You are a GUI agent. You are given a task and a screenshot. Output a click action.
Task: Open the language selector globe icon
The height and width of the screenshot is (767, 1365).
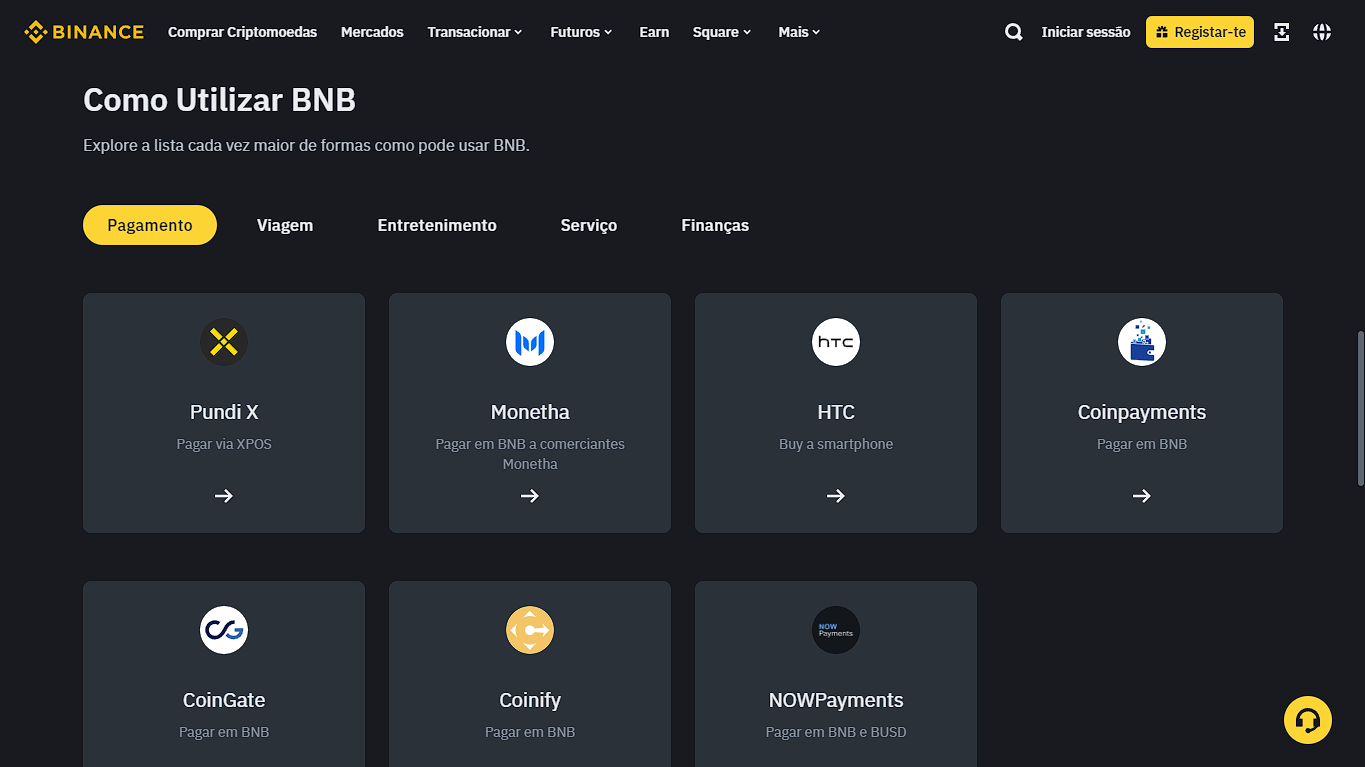click(x=1322, y=31)
